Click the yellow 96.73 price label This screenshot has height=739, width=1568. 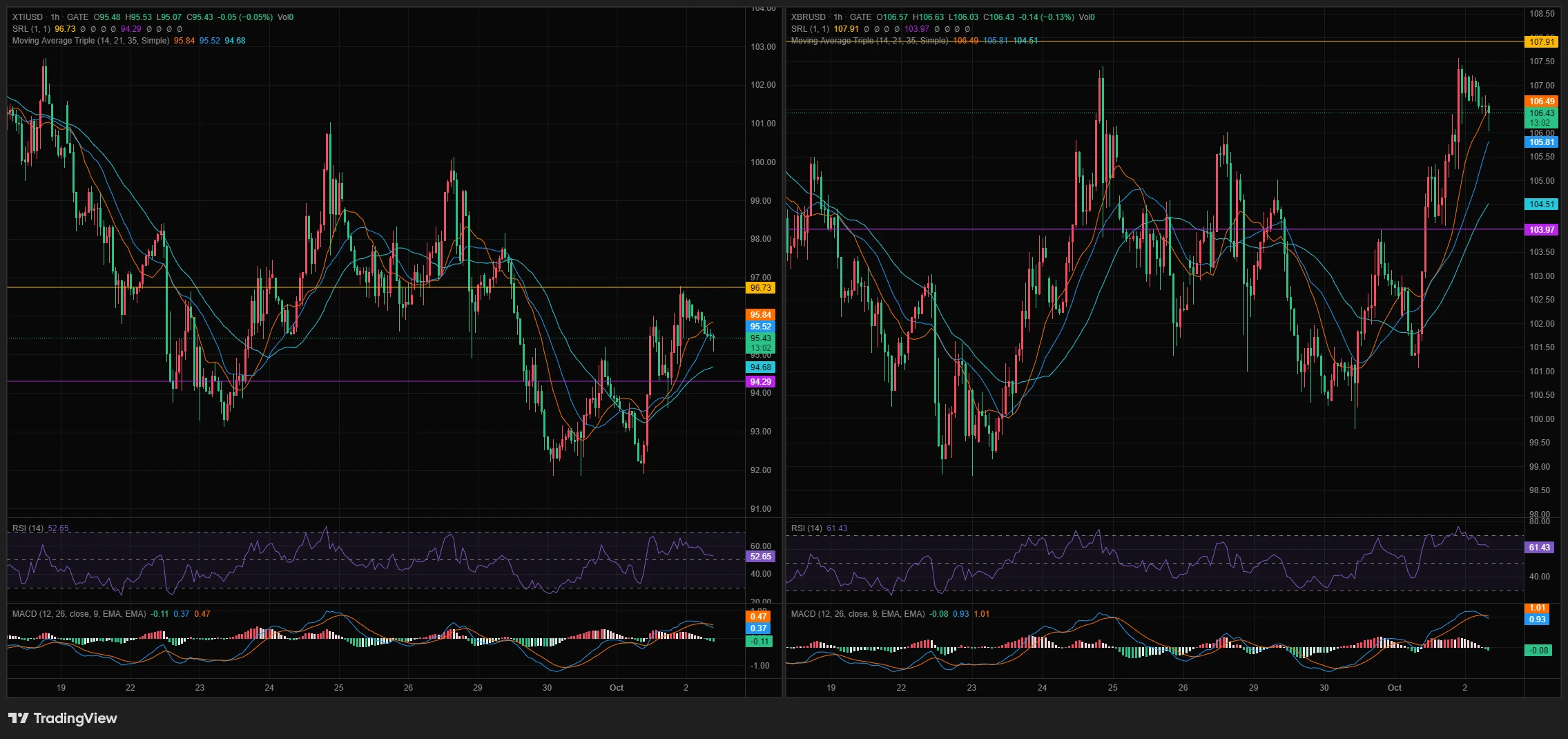coord(761,288)
